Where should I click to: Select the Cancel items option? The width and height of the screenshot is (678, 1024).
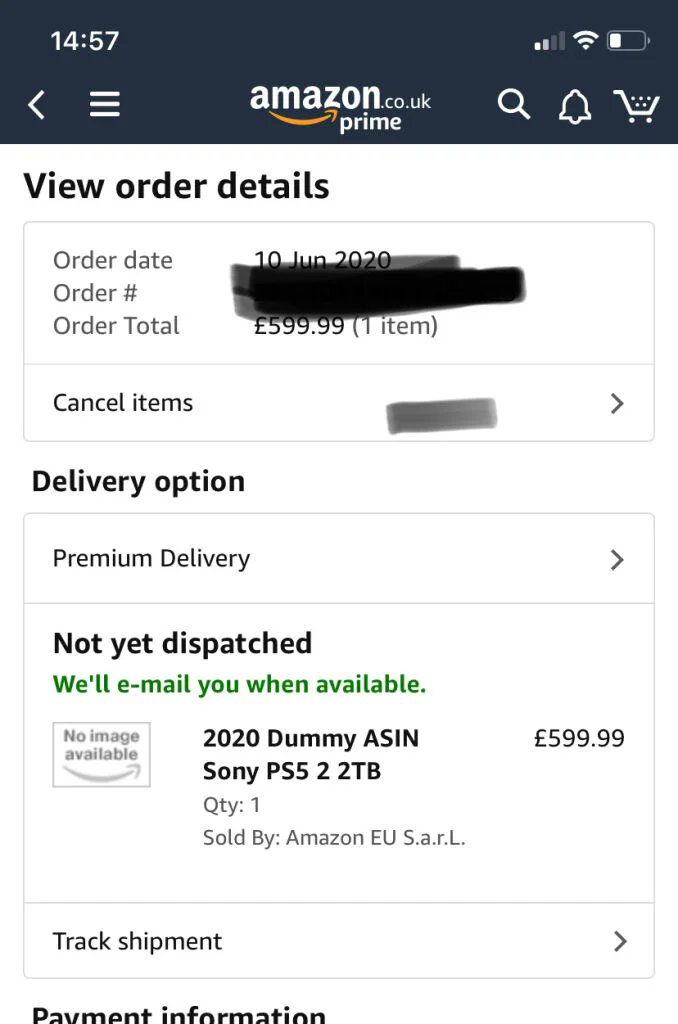[122, 403]
